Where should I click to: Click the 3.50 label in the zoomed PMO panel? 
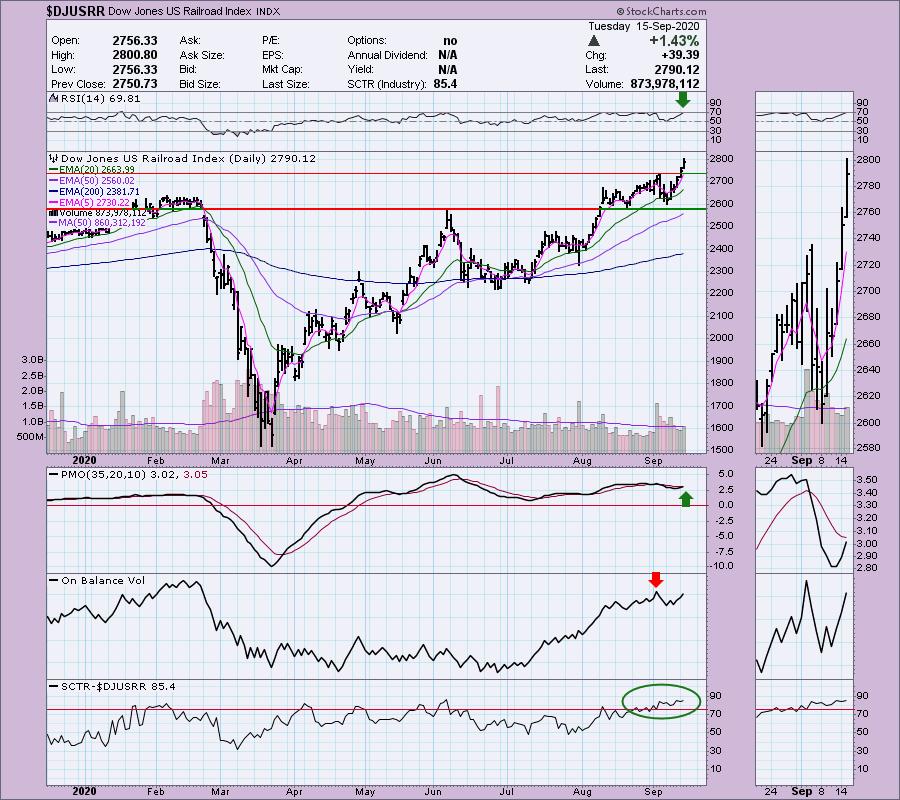pyautogui.click(x=867, y=480)
